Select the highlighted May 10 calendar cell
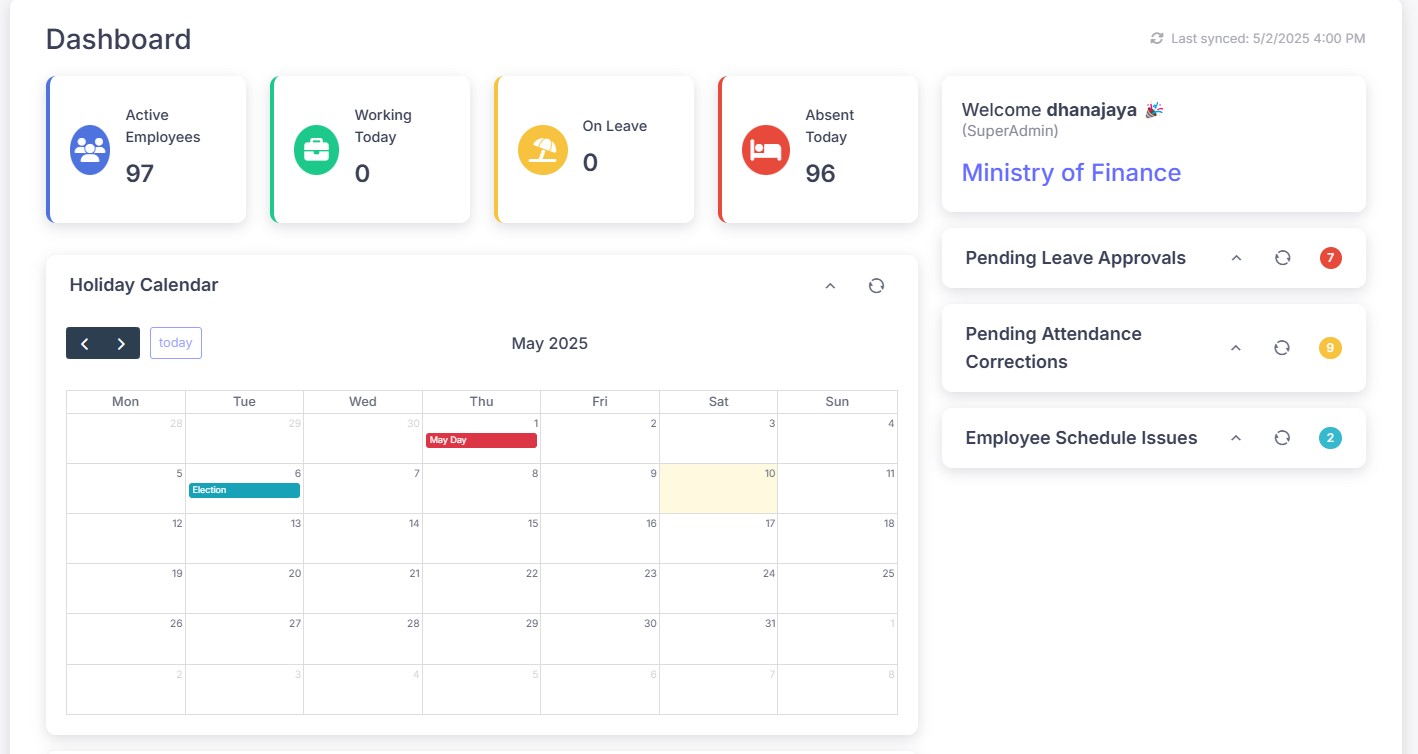Image resolution: width=1418 pixels, height=754 pixels. [x=718, y=488]
